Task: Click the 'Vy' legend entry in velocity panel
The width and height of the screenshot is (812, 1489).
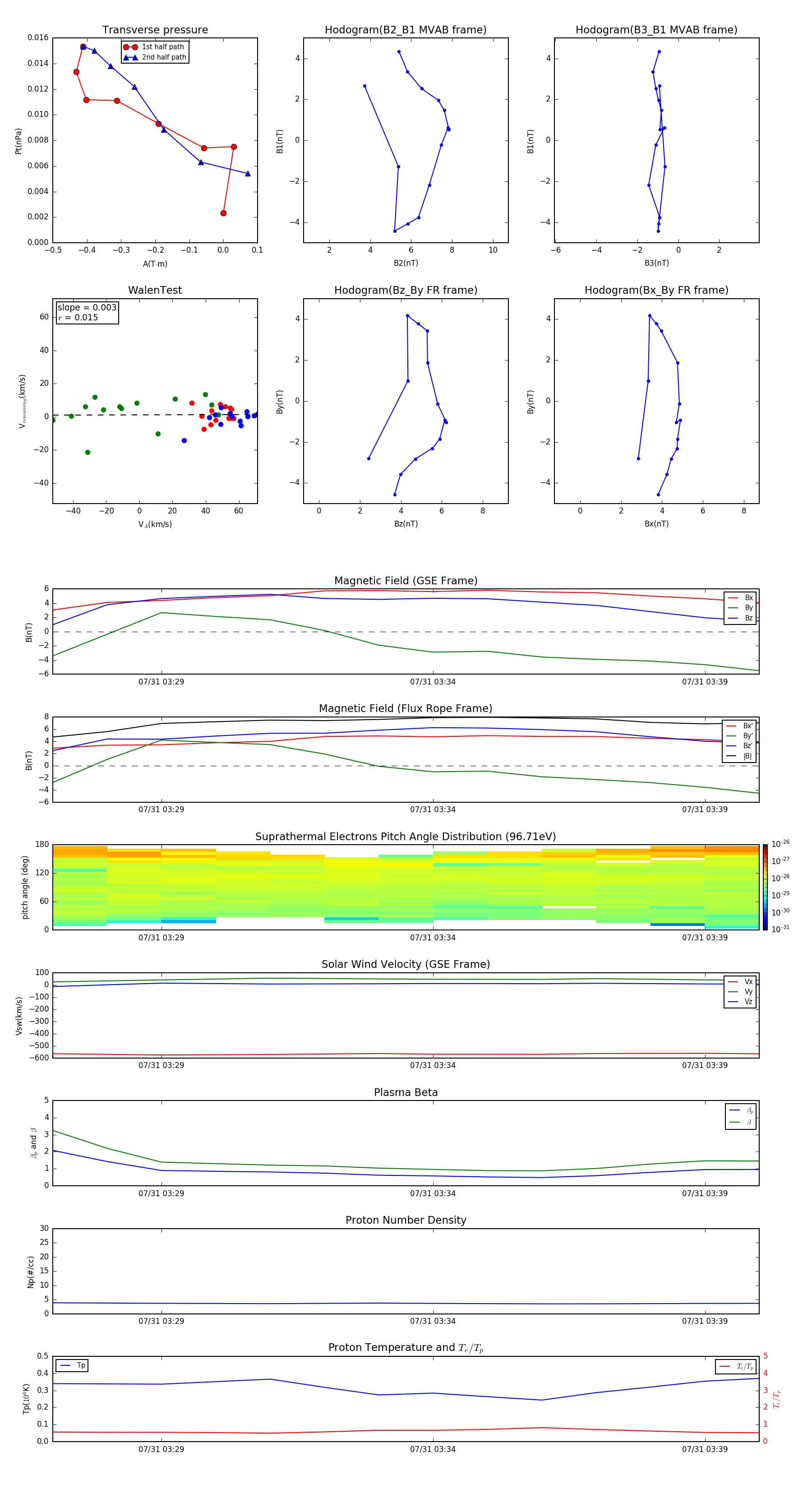Action: pos(740,991)
